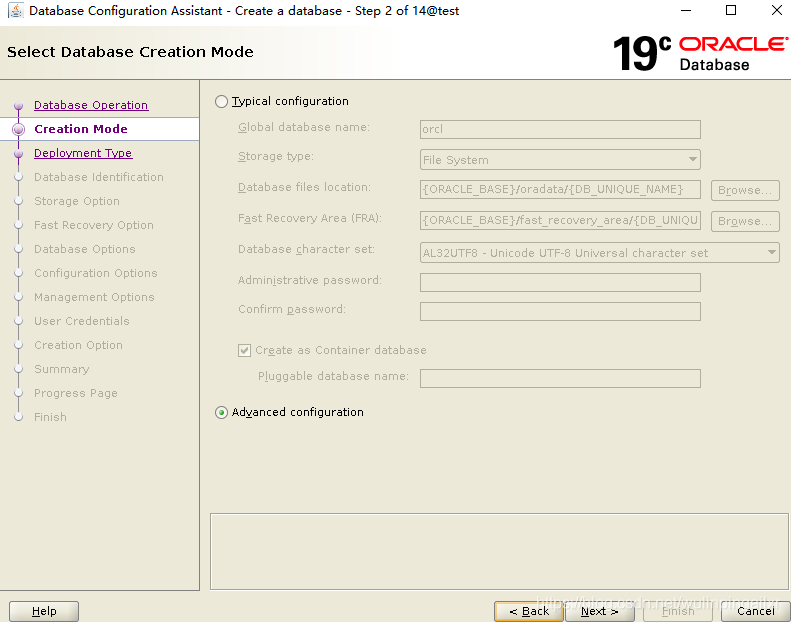Click the Confirm password field

(x=560, y=311)
